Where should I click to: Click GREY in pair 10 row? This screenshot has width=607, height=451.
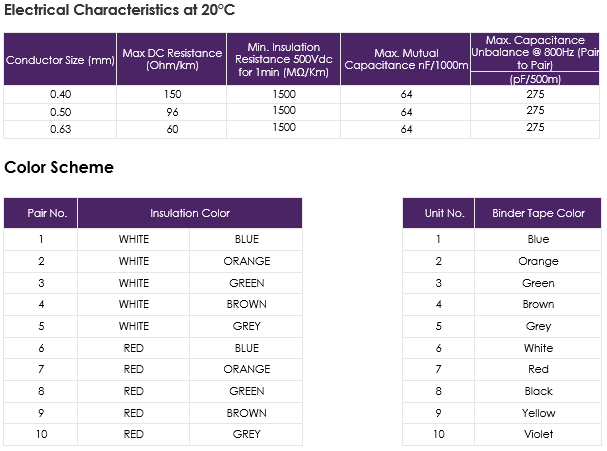247,434
